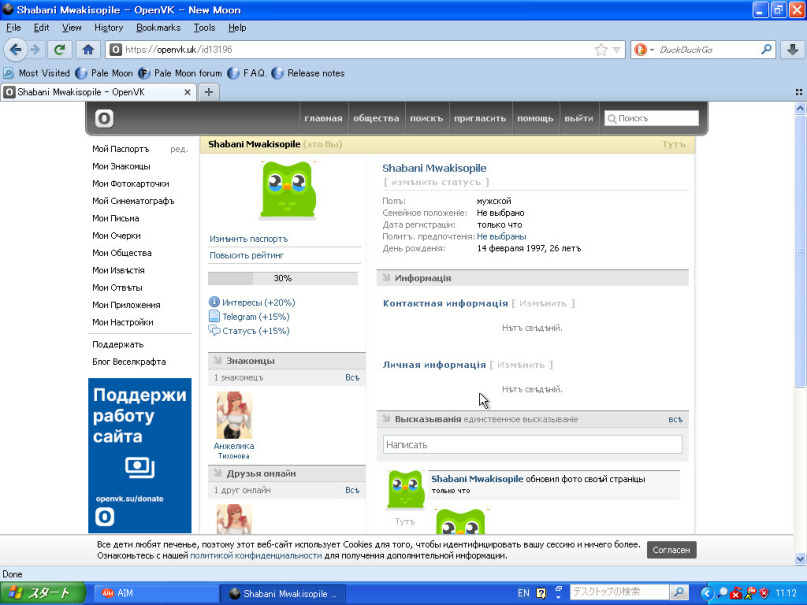Click the site Поискъ search field

tap(652, 118)
